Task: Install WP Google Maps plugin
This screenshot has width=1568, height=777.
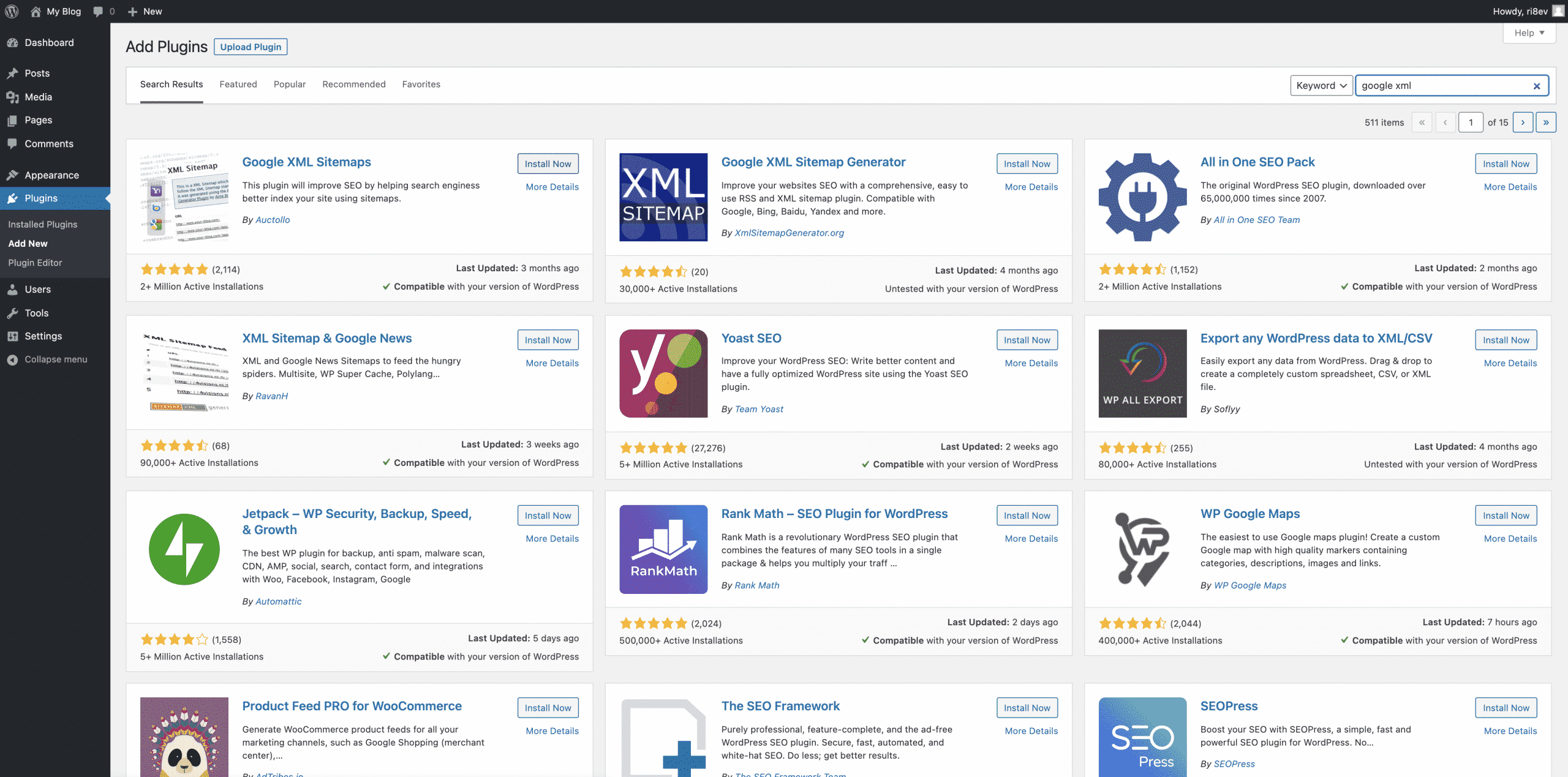Action: (1506, 516)
